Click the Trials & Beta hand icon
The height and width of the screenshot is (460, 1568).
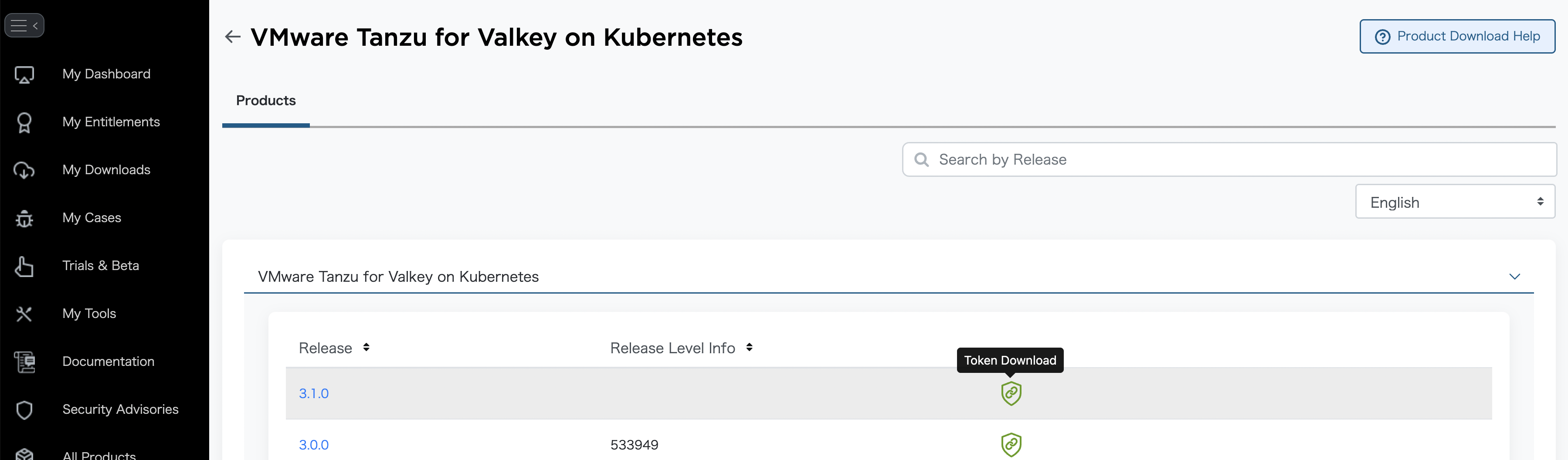pos(24,267)
